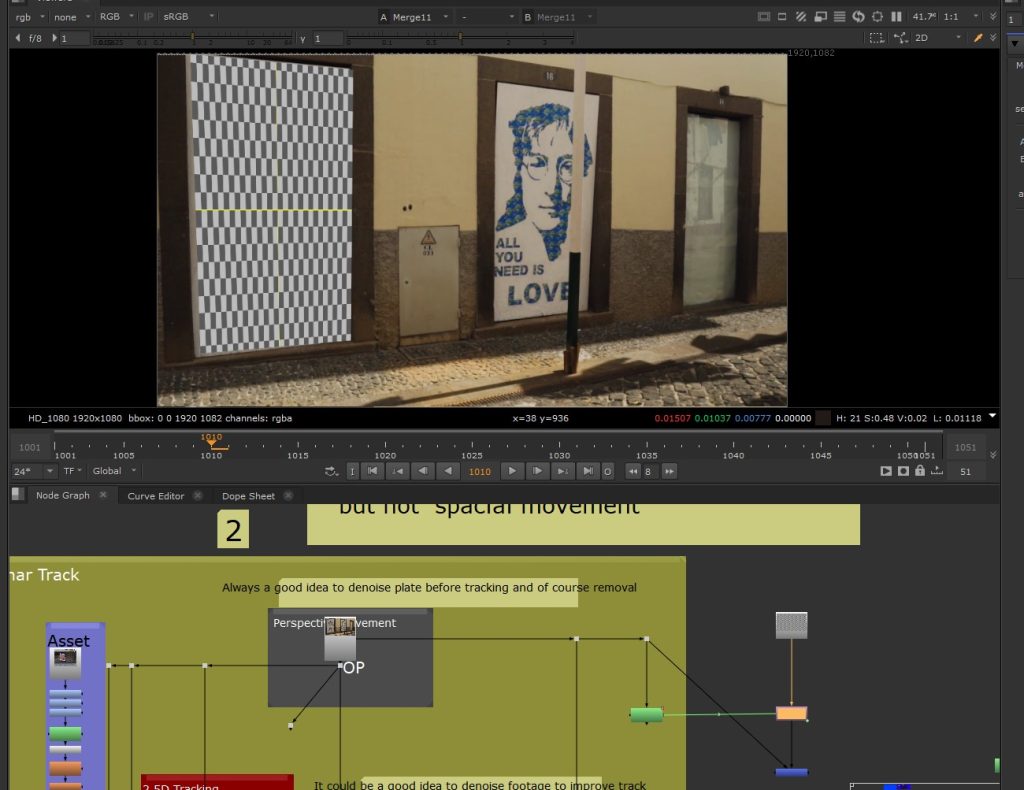
Task: Play the sequence forward
Action: [x=512, y=471]
